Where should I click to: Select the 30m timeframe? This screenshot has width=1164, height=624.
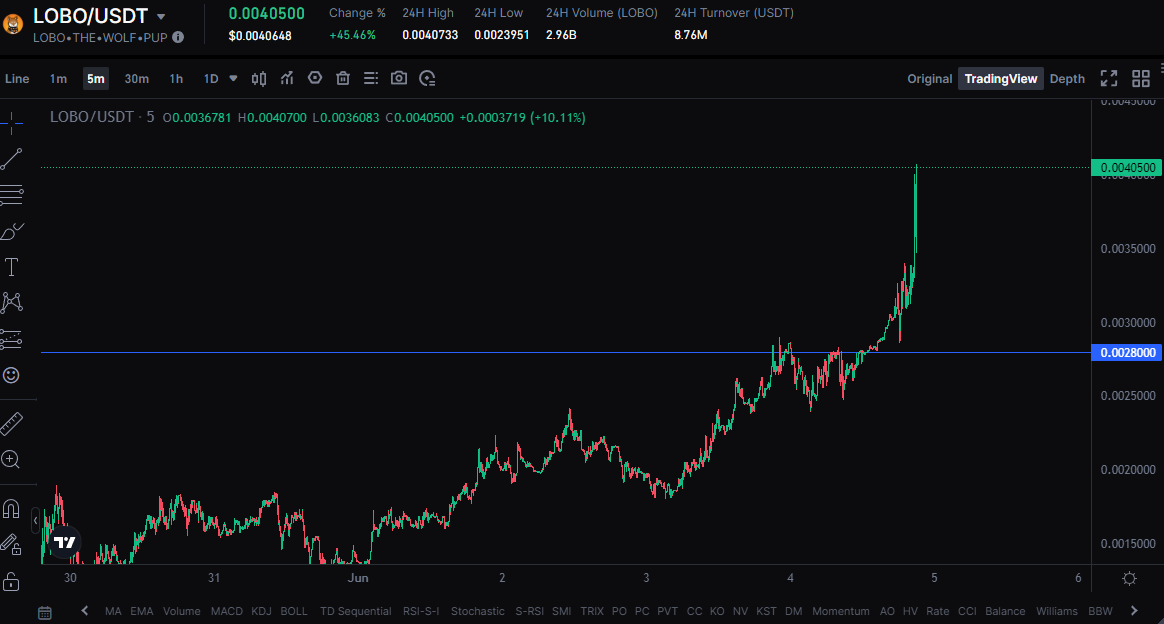point(137,79)
